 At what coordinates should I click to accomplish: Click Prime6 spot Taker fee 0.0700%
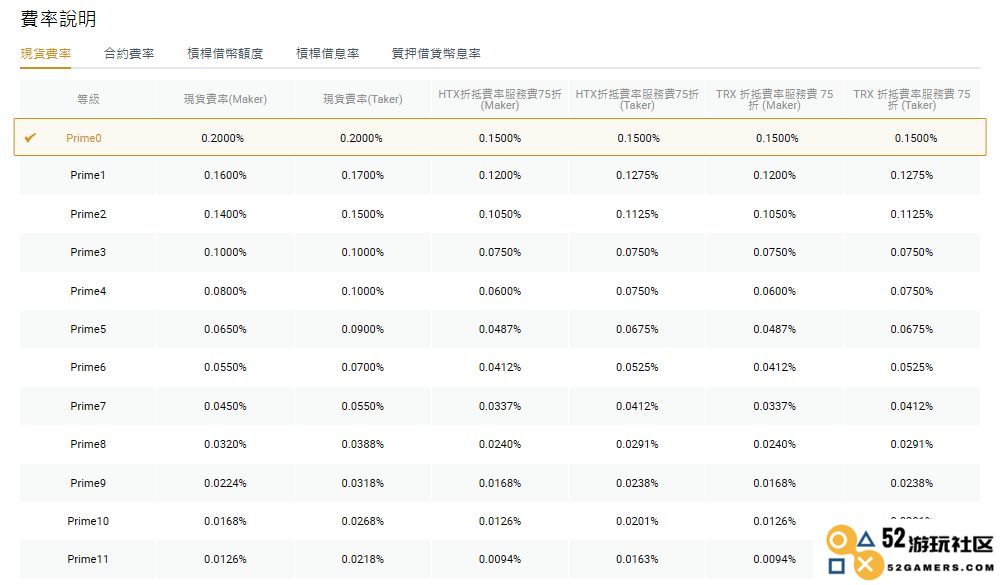[x=363, y=367]
